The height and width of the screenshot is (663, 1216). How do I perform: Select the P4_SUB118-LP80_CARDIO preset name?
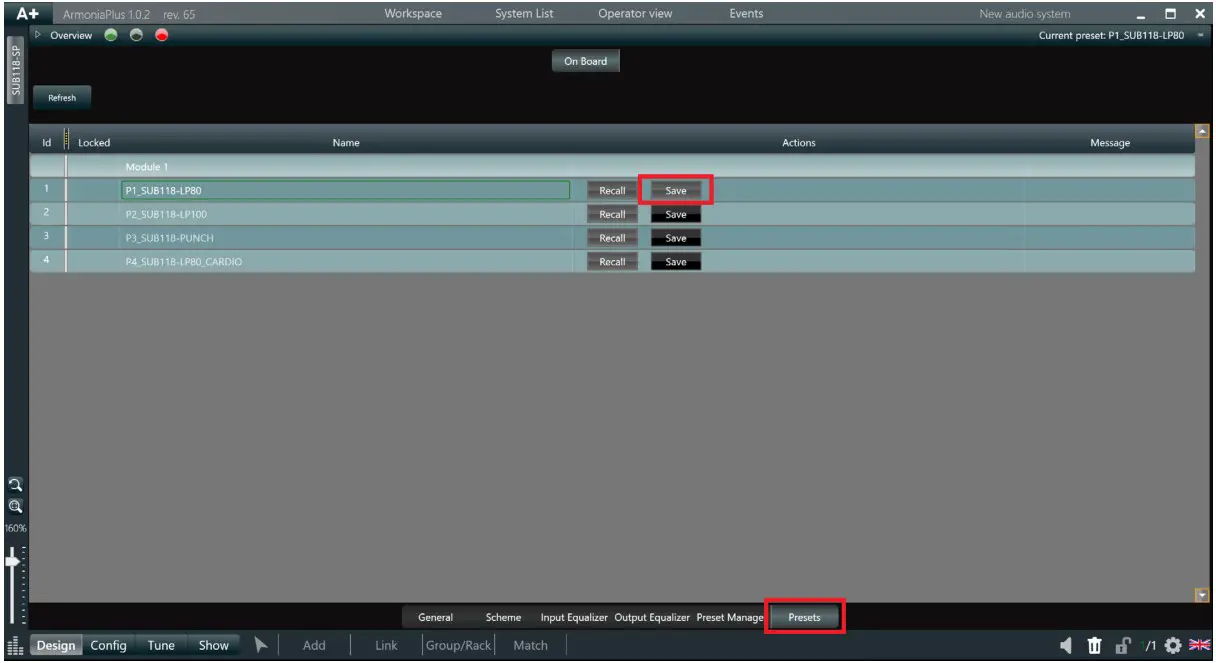(x=183, y=262)
